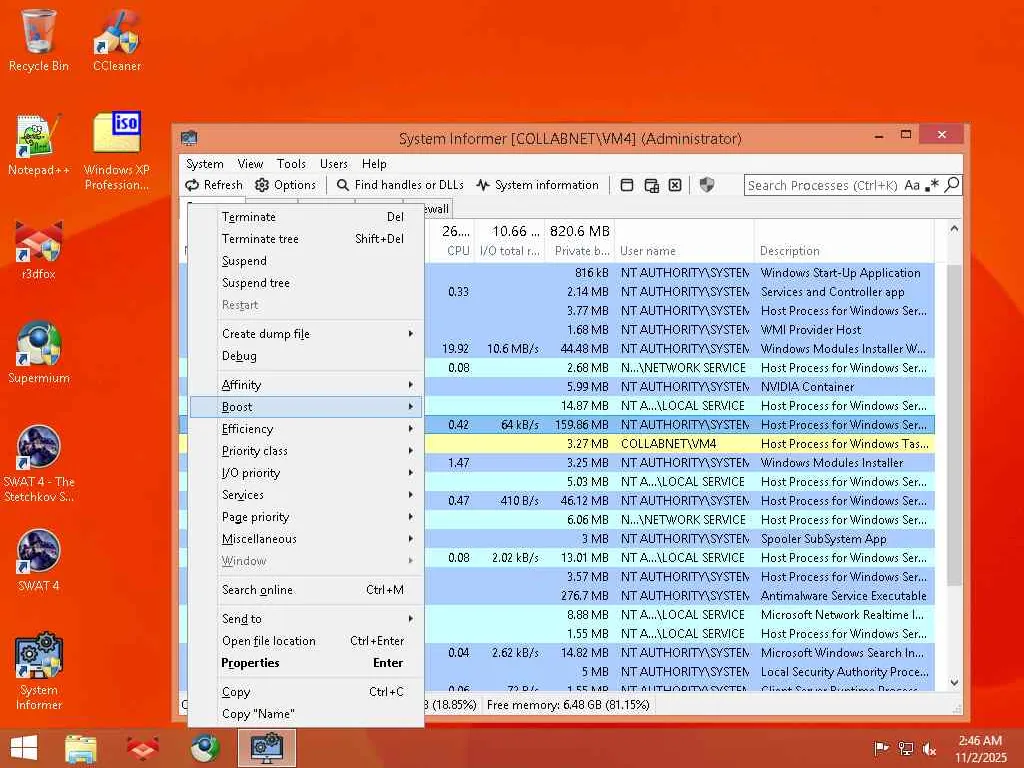Screen dimensions: 1024x768
Task: Click the find window and kill icon
Action: [675, 185]
